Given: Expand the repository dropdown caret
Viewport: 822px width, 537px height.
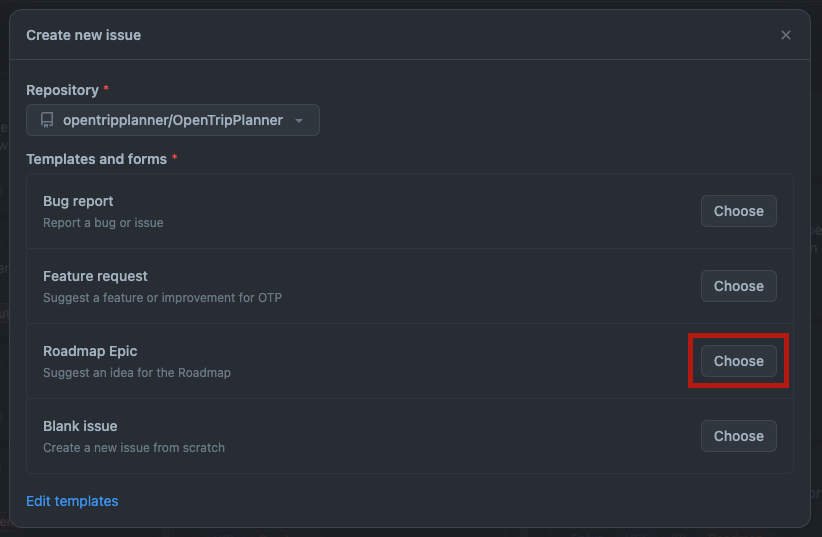Looking at the screenshot, I should [x=298, y=121].
